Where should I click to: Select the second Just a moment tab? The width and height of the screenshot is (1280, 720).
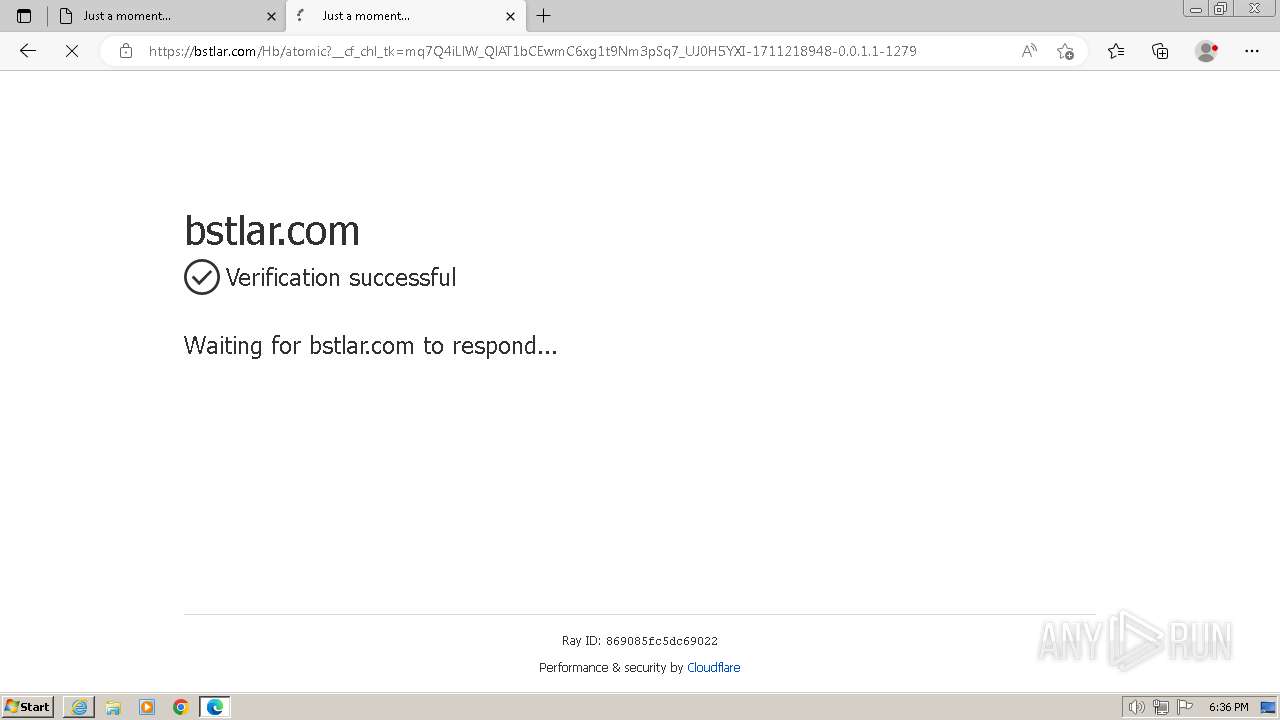[x=406, y=16]
